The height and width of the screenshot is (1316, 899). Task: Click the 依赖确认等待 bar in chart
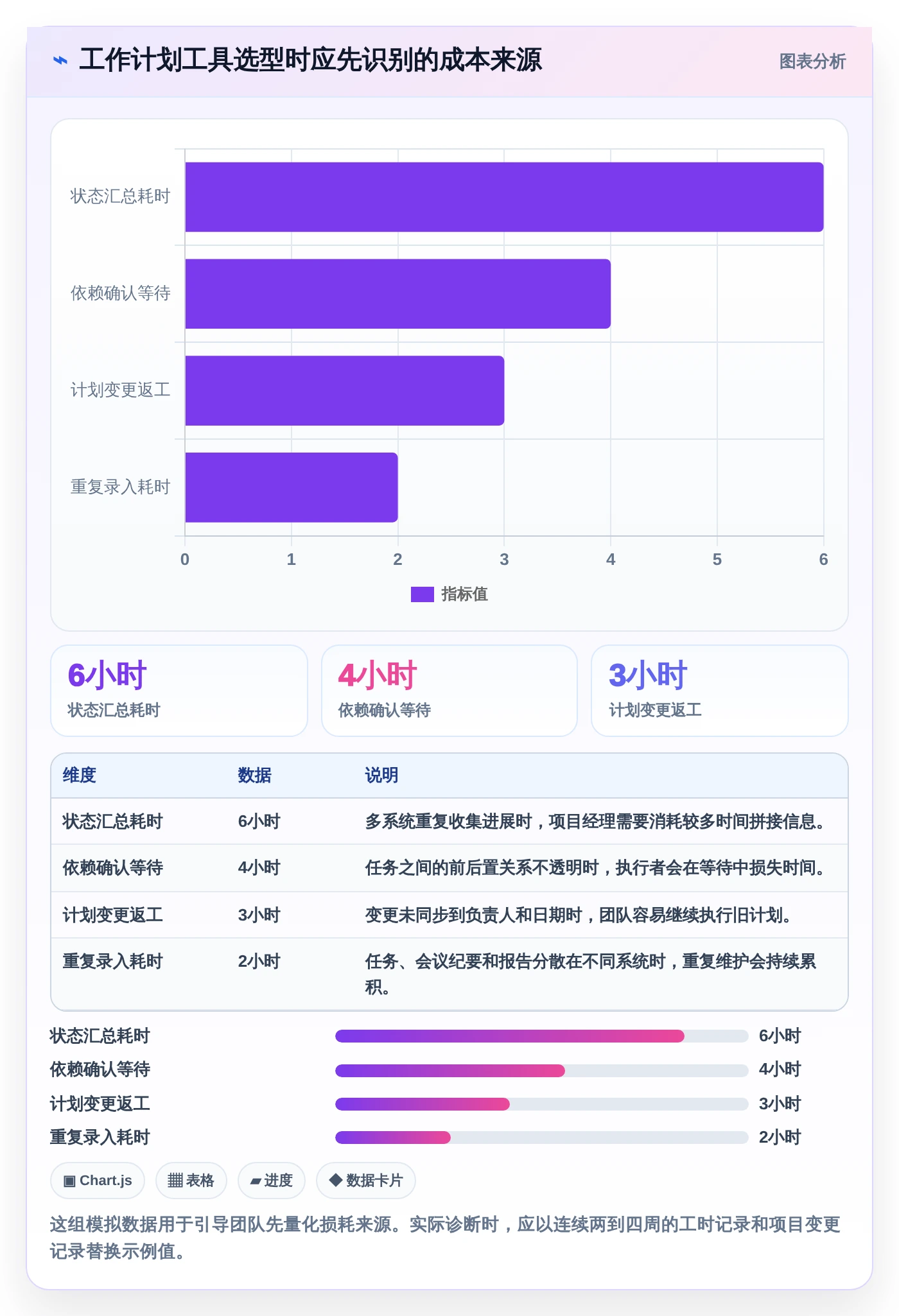[398, 294]
